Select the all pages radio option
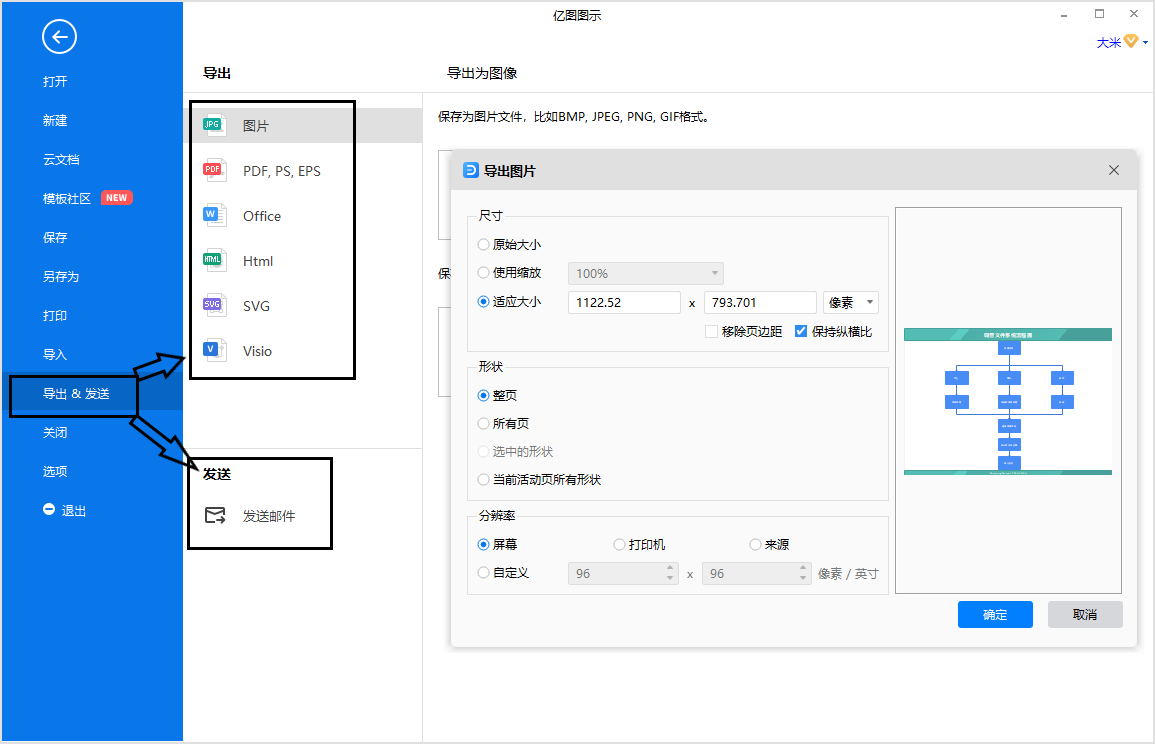The image size is (1155, 744). click(x=483, y=424)
